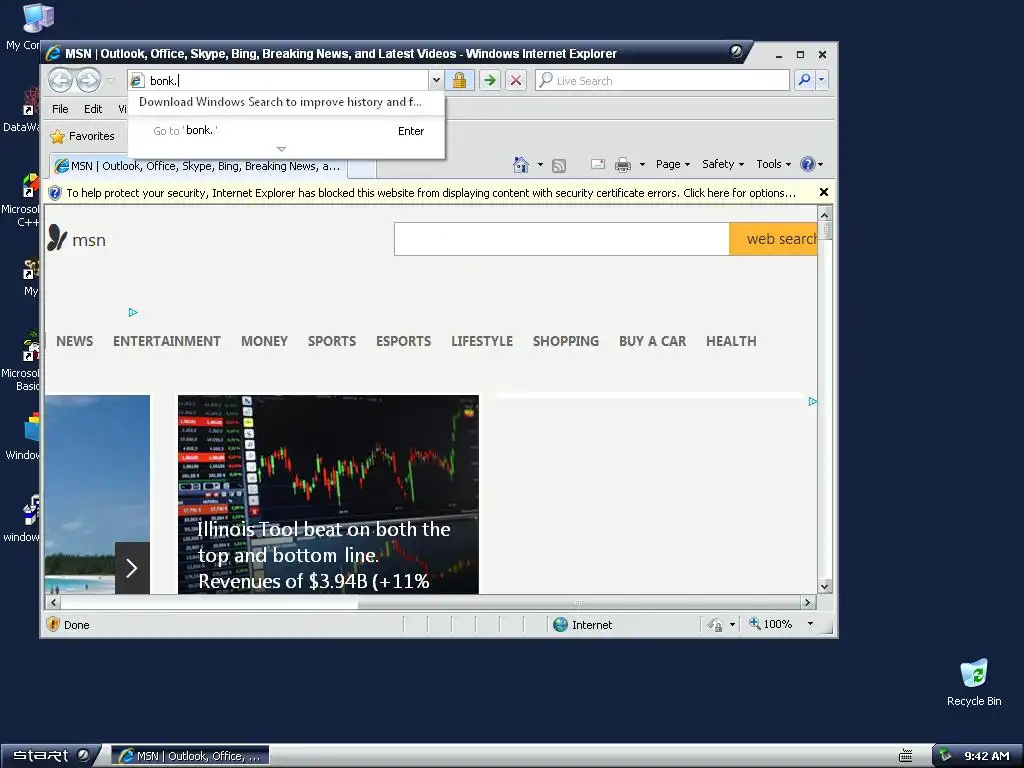Image resolution: width=1024 pixels, height=768 pixels.
Task: Open the Tools menu
Action: pyautogui.click(x=773, y=164)
